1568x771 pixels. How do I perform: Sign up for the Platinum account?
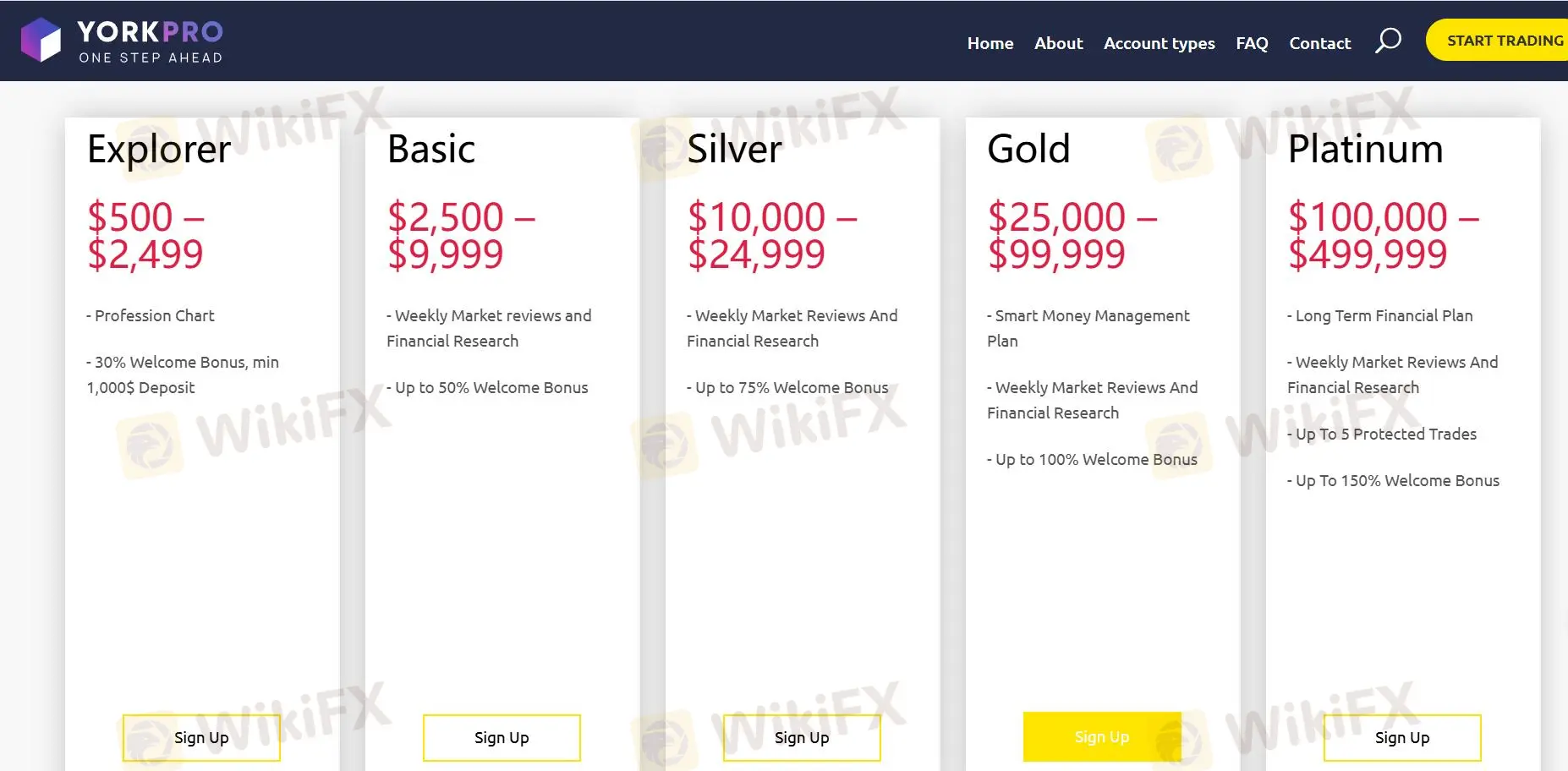pos(1402,738)
